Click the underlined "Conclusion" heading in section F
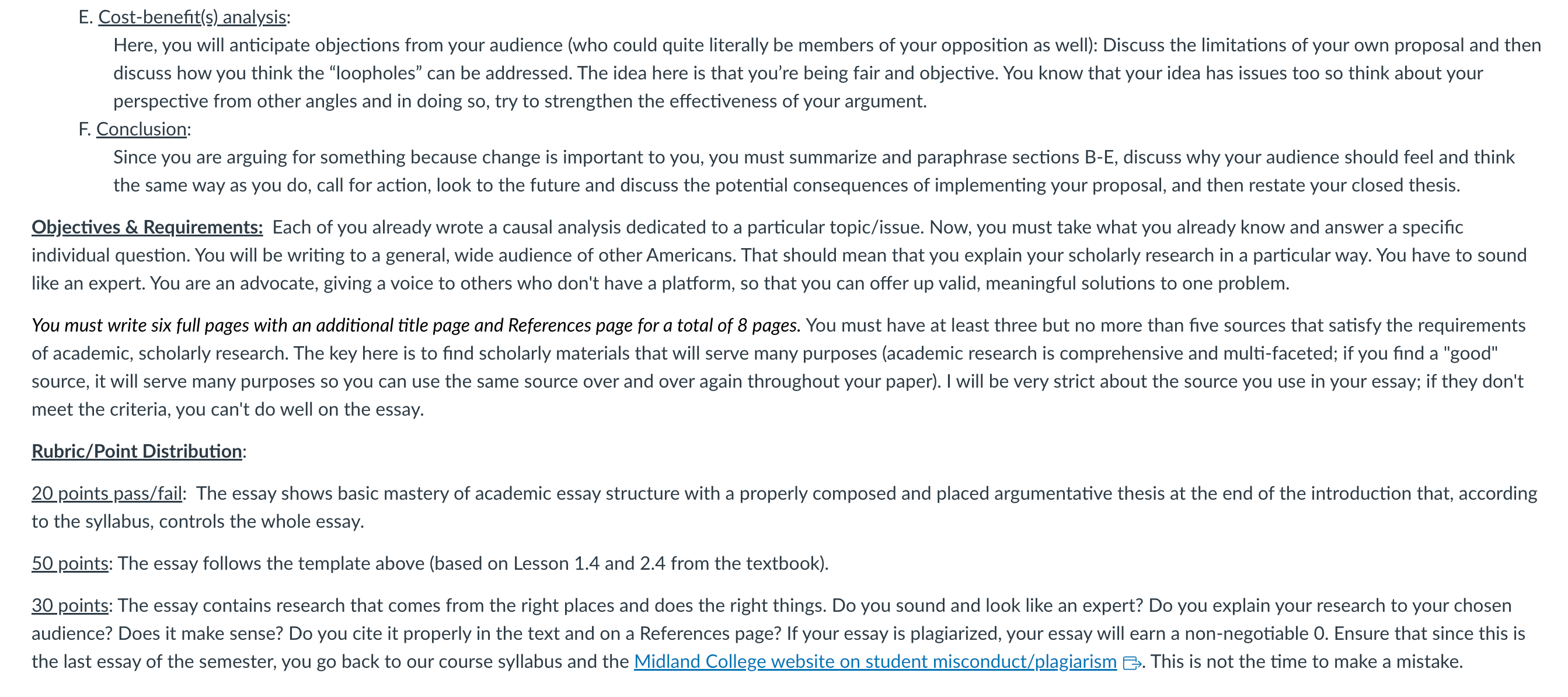1568x697 pixels. pos(141,129)
